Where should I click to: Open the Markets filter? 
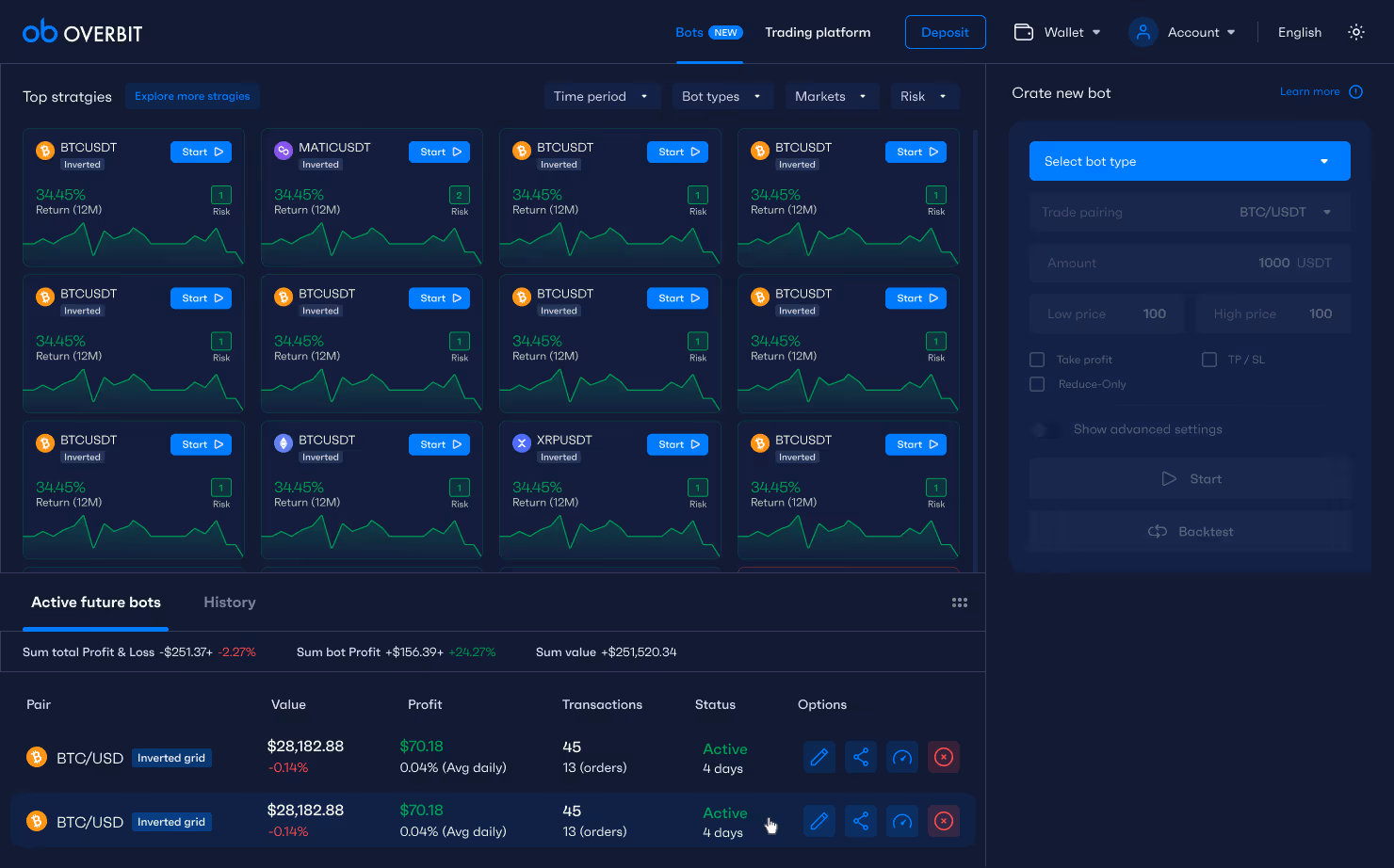(832, 96)
